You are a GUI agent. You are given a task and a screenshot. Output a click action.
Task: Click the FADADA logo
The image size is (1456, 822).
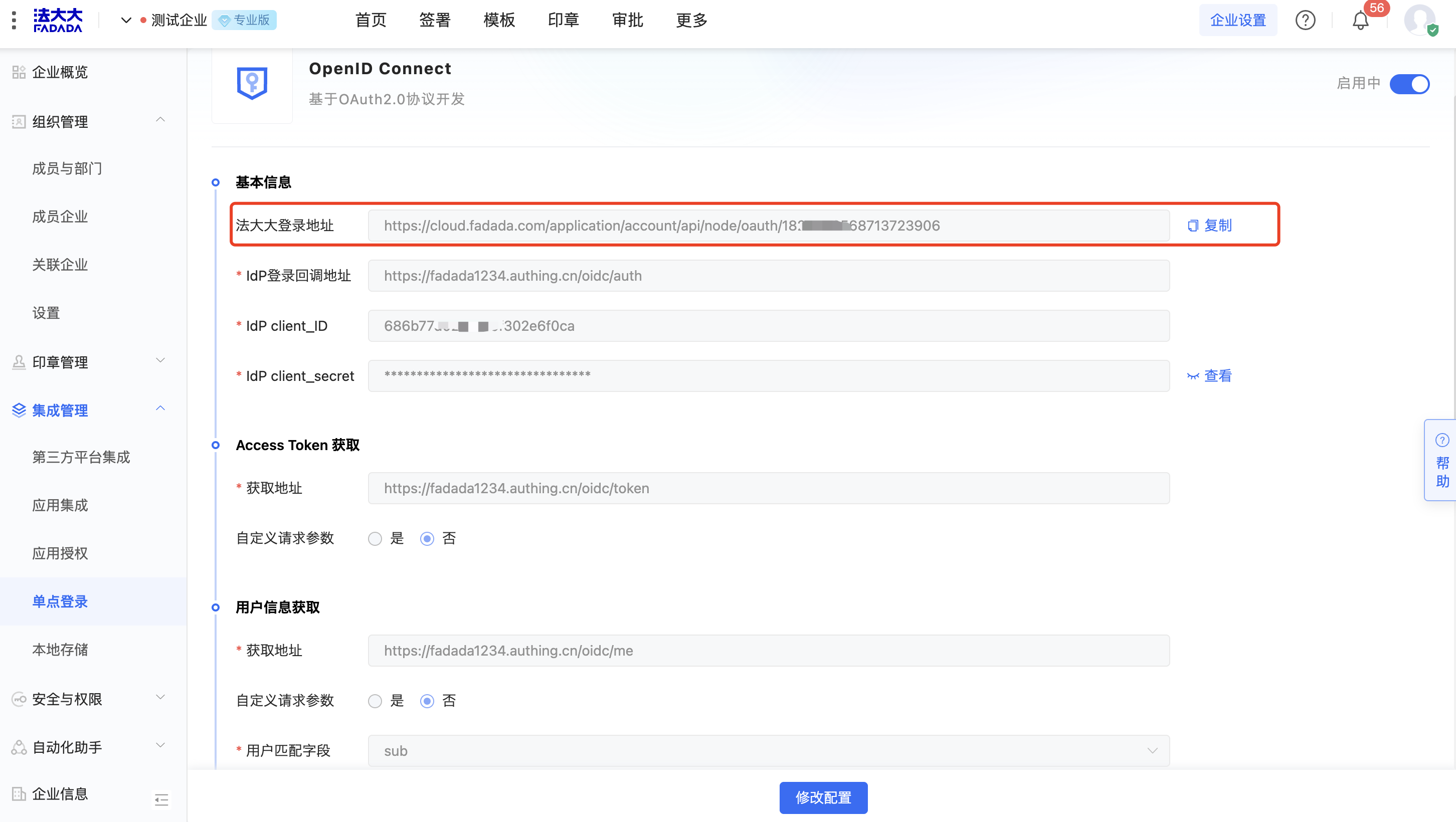(x=58, y=21)
